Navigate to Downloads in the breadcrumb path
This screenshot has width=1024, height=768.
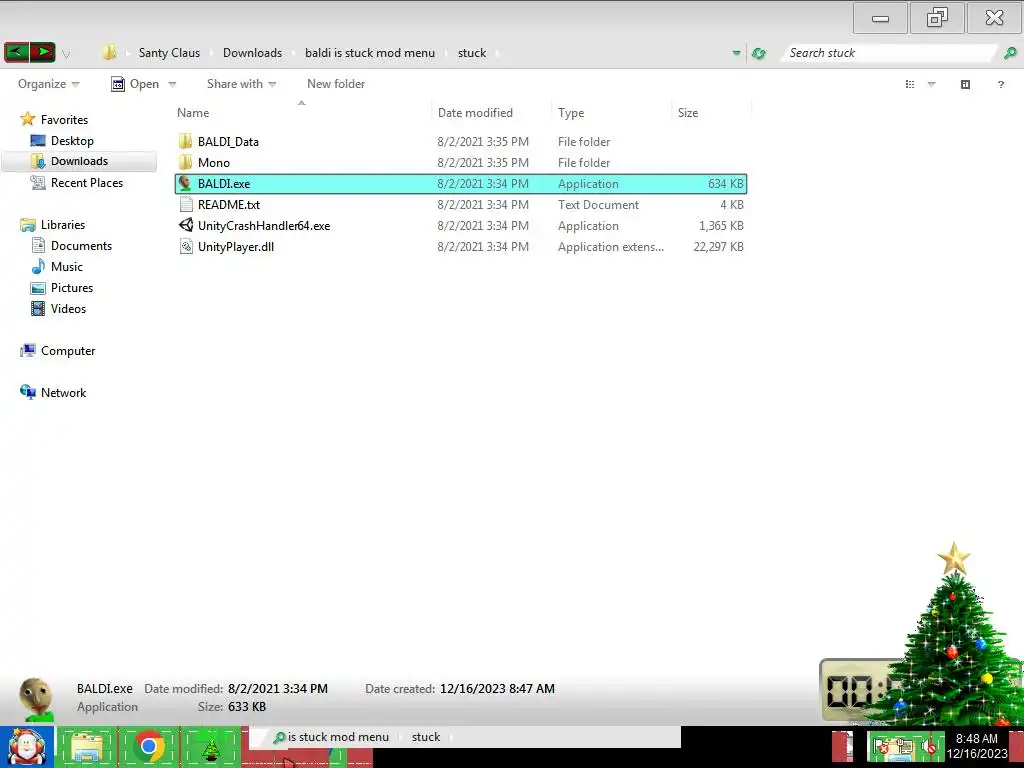click(252, 53)
